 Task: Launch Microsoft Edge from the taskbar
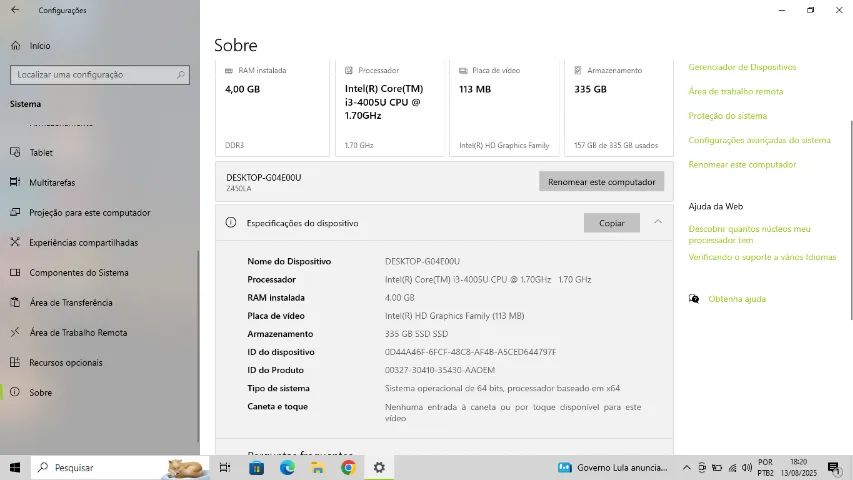click(x=287, y=467)
